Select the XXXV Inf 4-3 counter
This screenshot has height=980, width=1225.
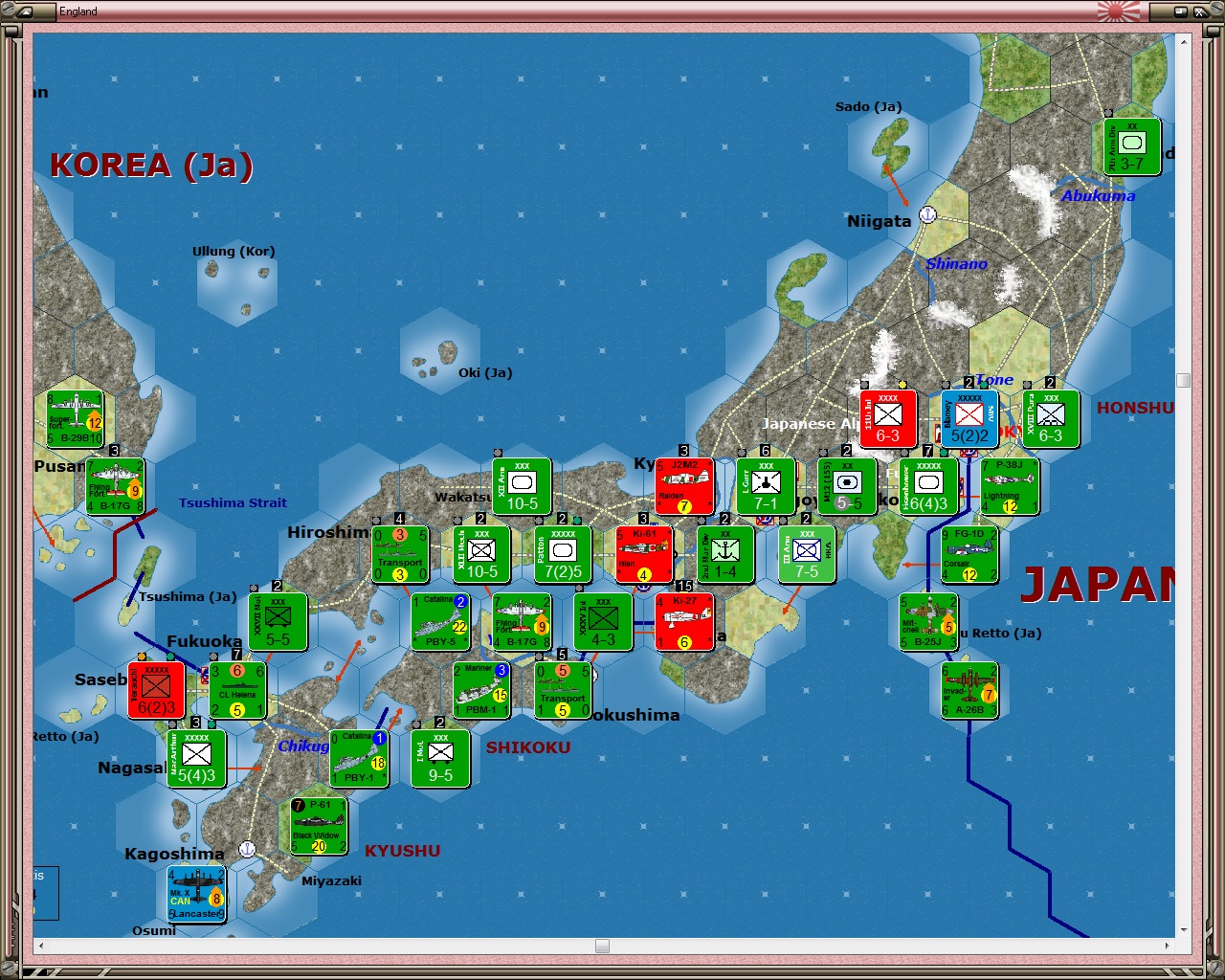pyautogui.click(x=603, y=622)
